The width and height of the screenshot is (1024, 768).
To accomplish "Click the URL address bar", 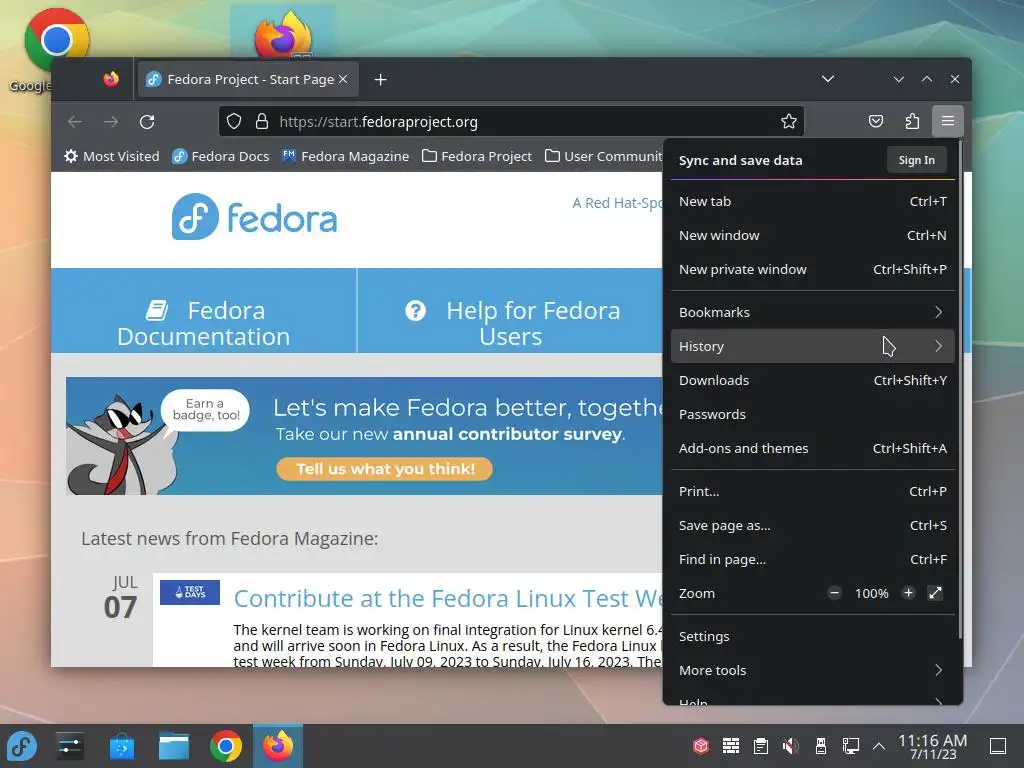I will pos(511,121).
